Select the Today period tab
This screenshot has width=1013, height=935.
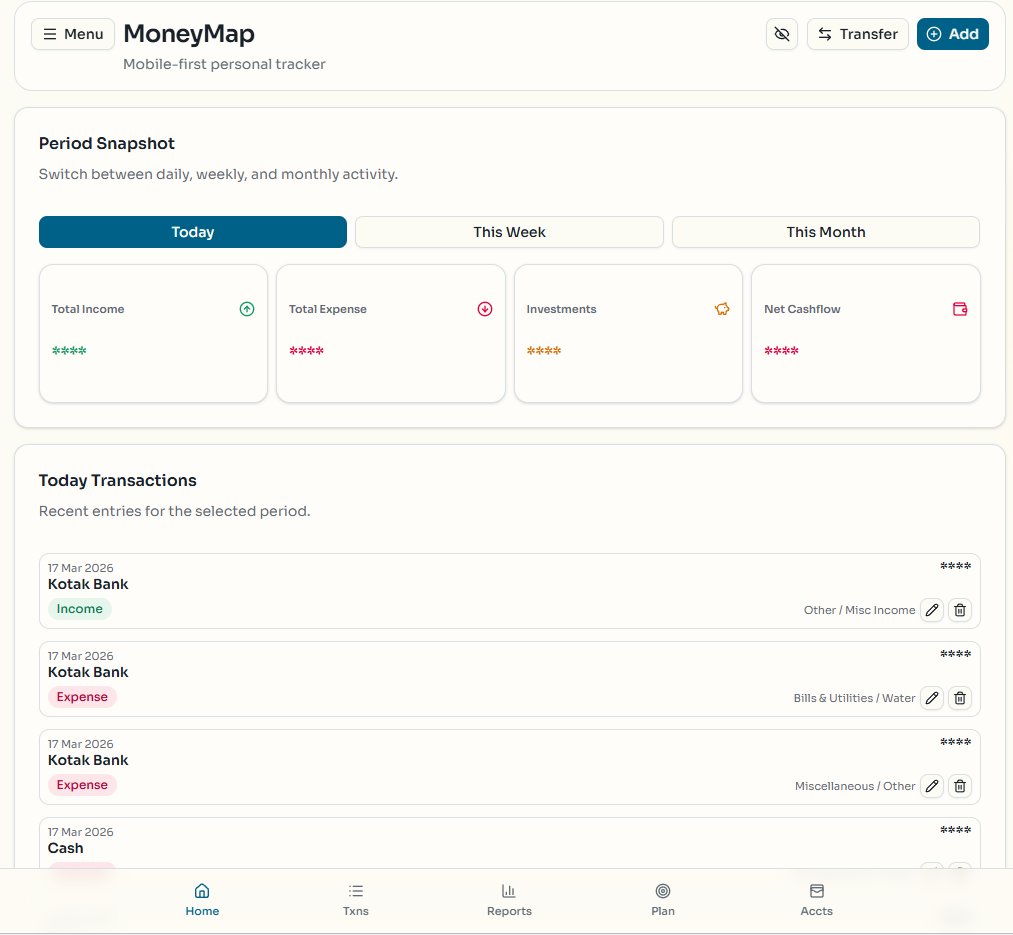pos(193,232)
